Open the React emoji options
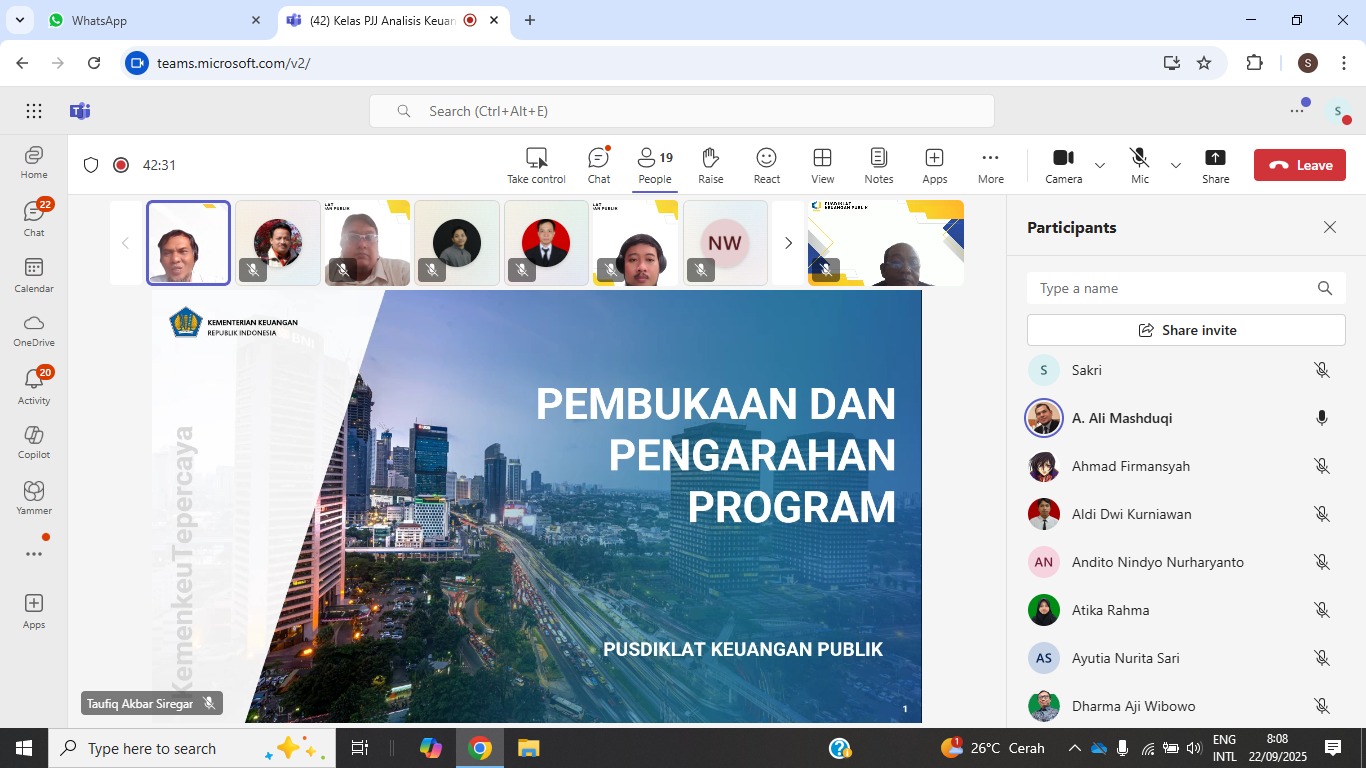Viewport: 1366px width, 768px height. 767,166
